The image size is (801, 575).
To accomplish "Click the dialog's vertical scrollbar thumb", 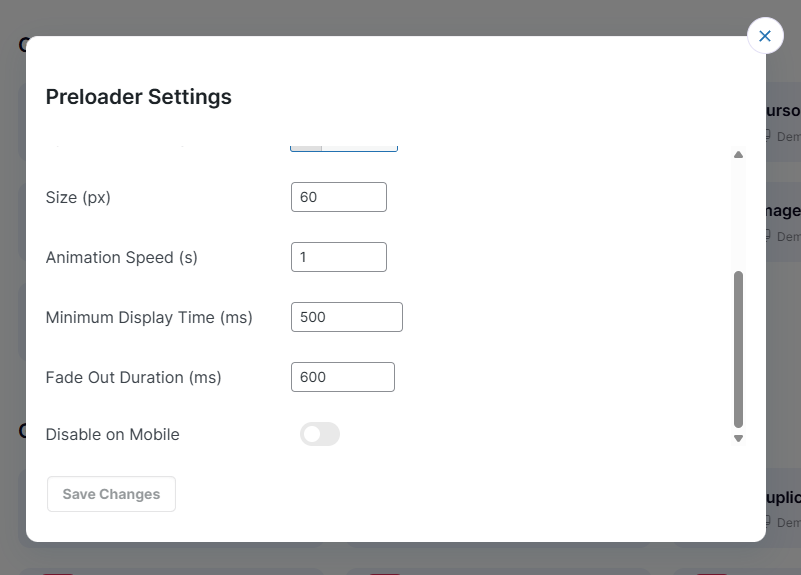I will 738,348.
